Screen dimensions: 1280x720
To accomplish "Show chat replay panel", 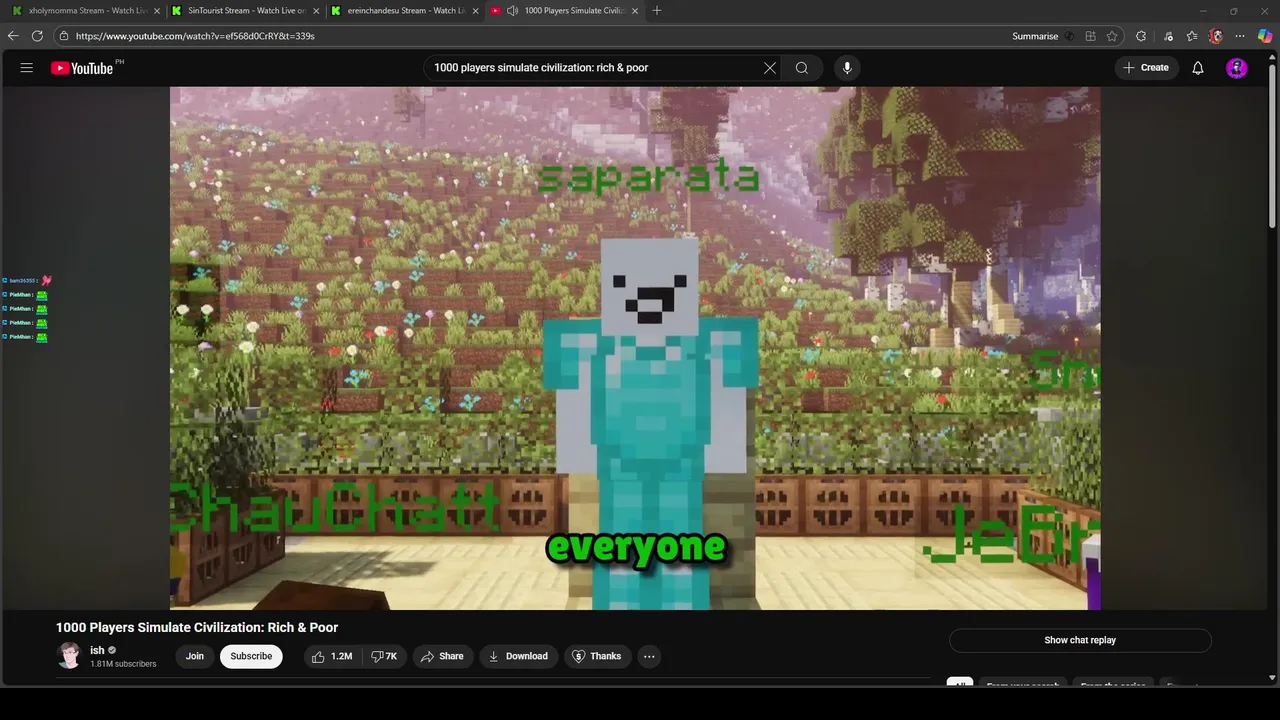I will [1080, 640].
